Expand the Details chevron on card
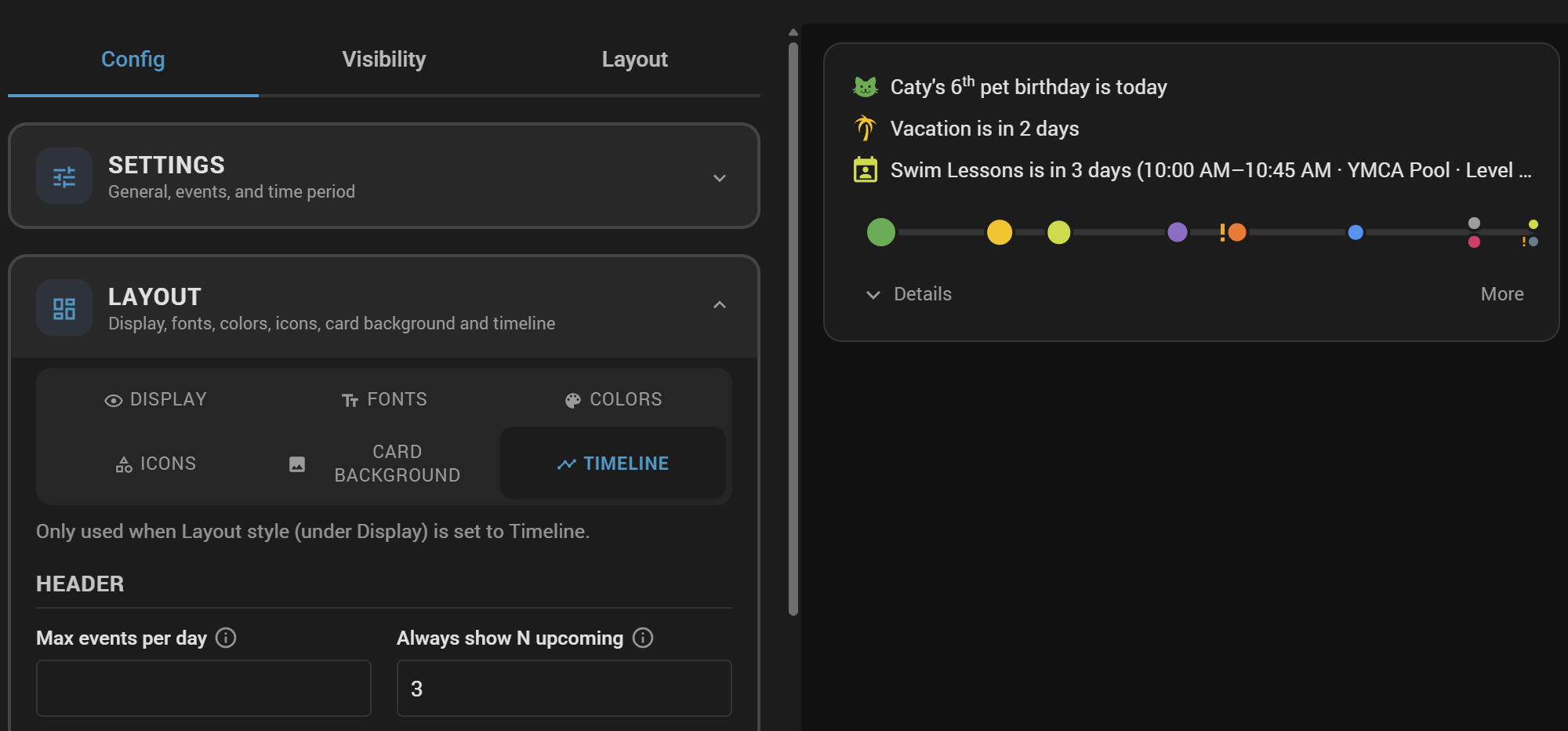This screenshot has height=731, width=1568. pos(873,295)
